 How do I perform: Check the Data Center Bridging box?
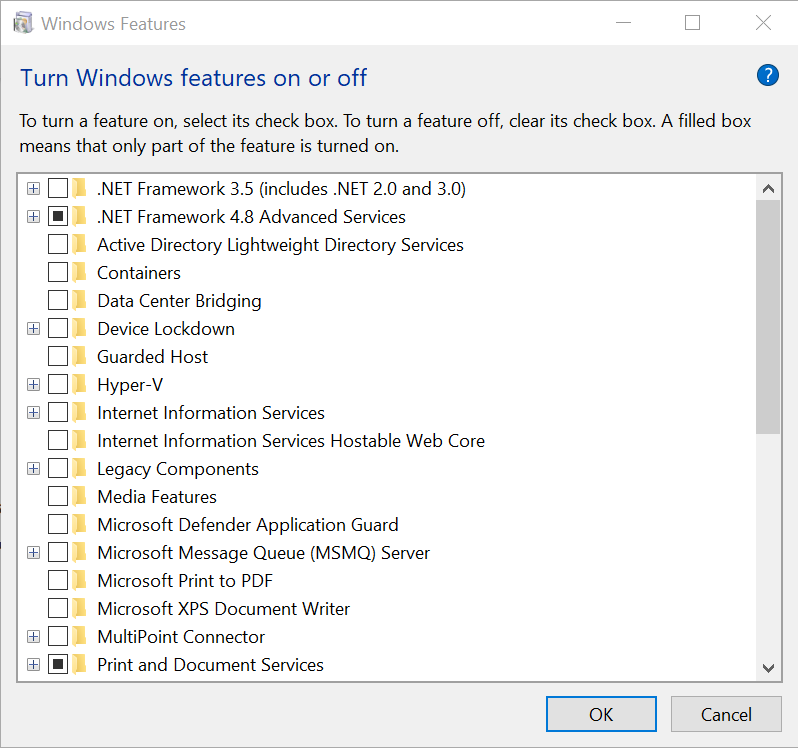click(58, 301)
